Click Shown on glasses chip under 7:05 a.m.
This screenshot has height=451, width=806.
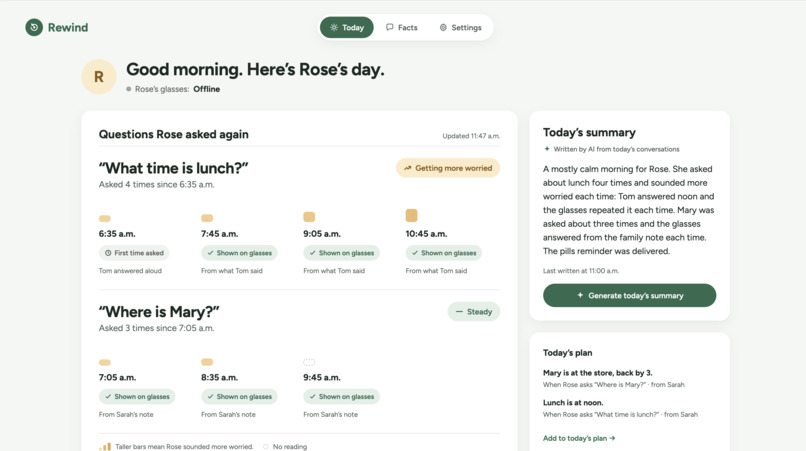pyautogui.click(x=137, y=396)
